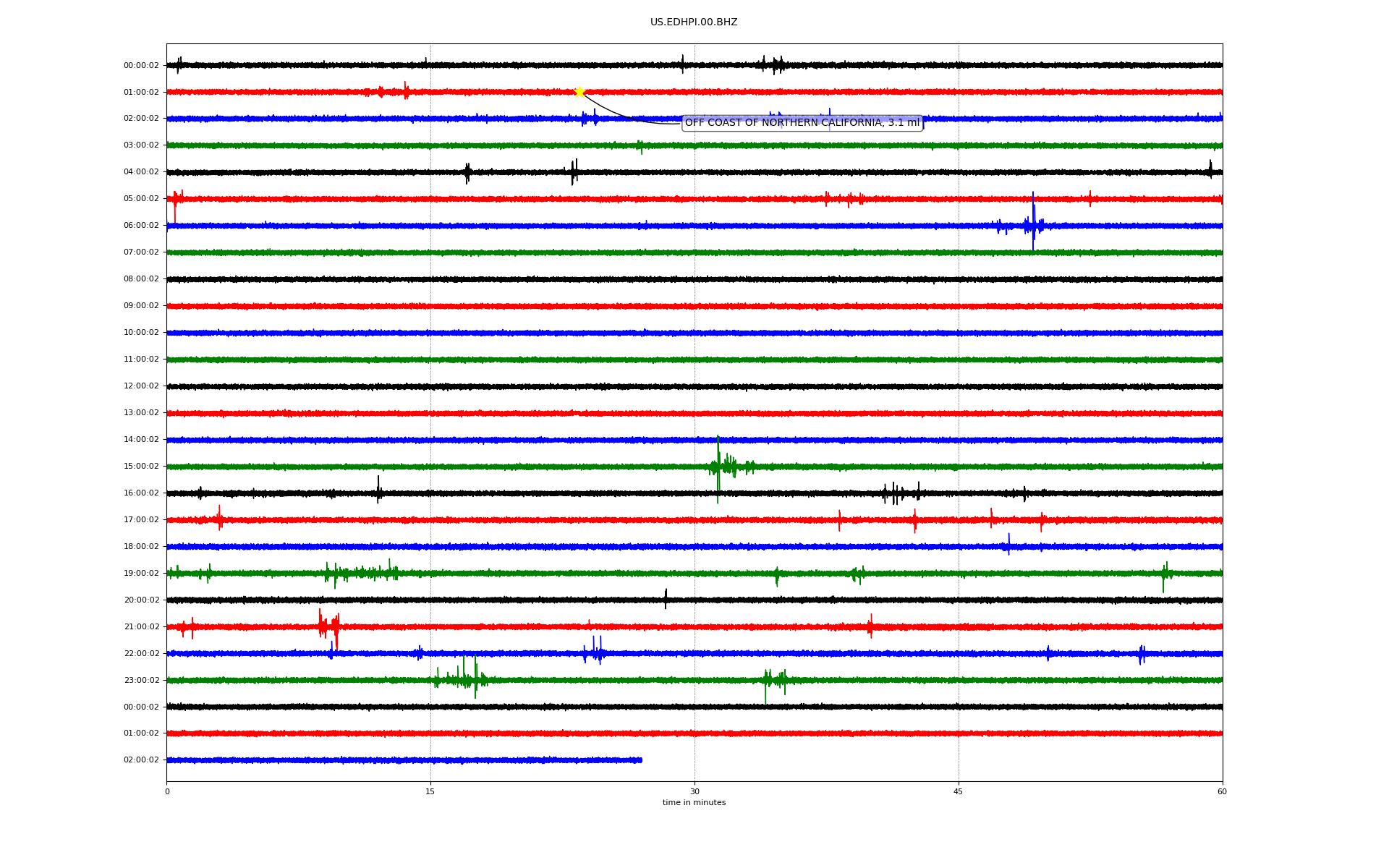Image resolution: width=1389 pixels, height=868 pixels.
Task: Click the 06:00:02 trace label
Action: 141,226
